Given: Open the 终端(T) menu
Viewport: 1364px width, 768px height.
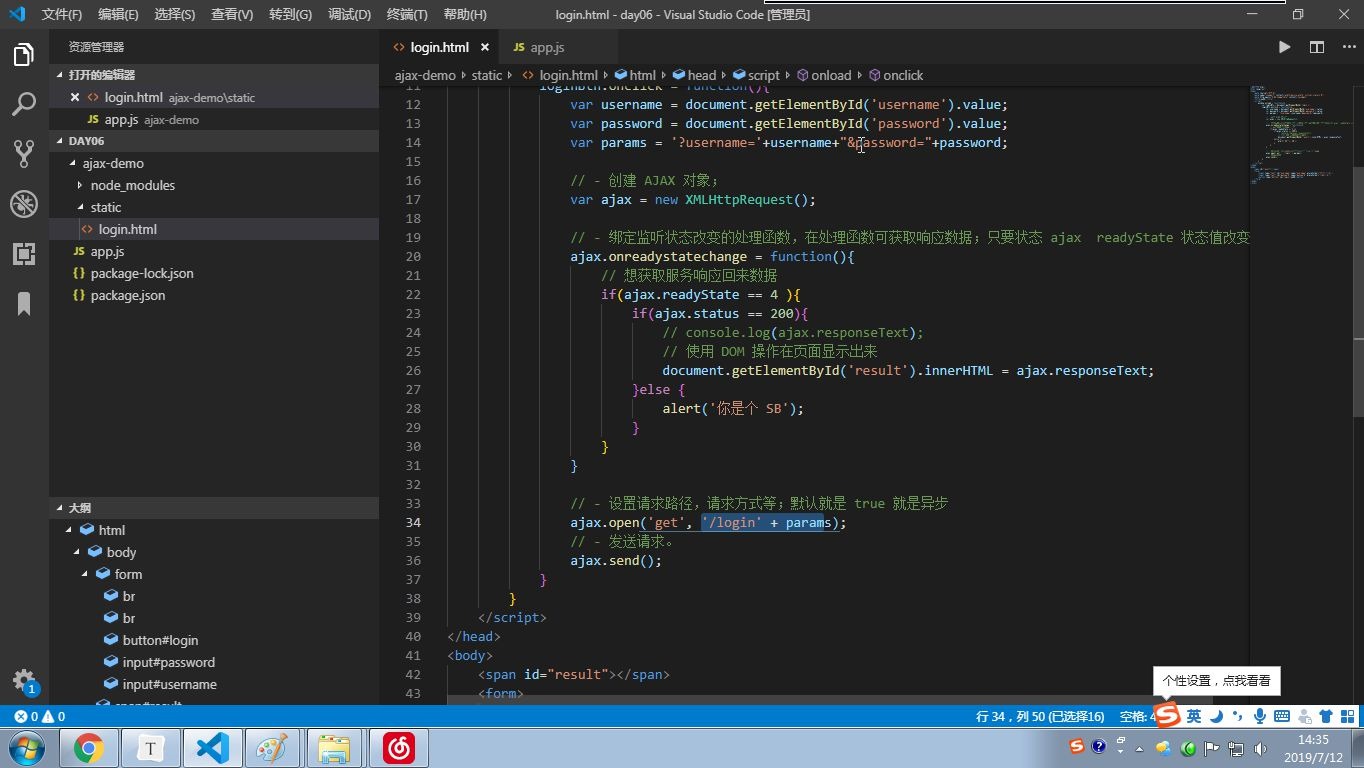Looking at the screenshot, I should click(x=407, y=14).
